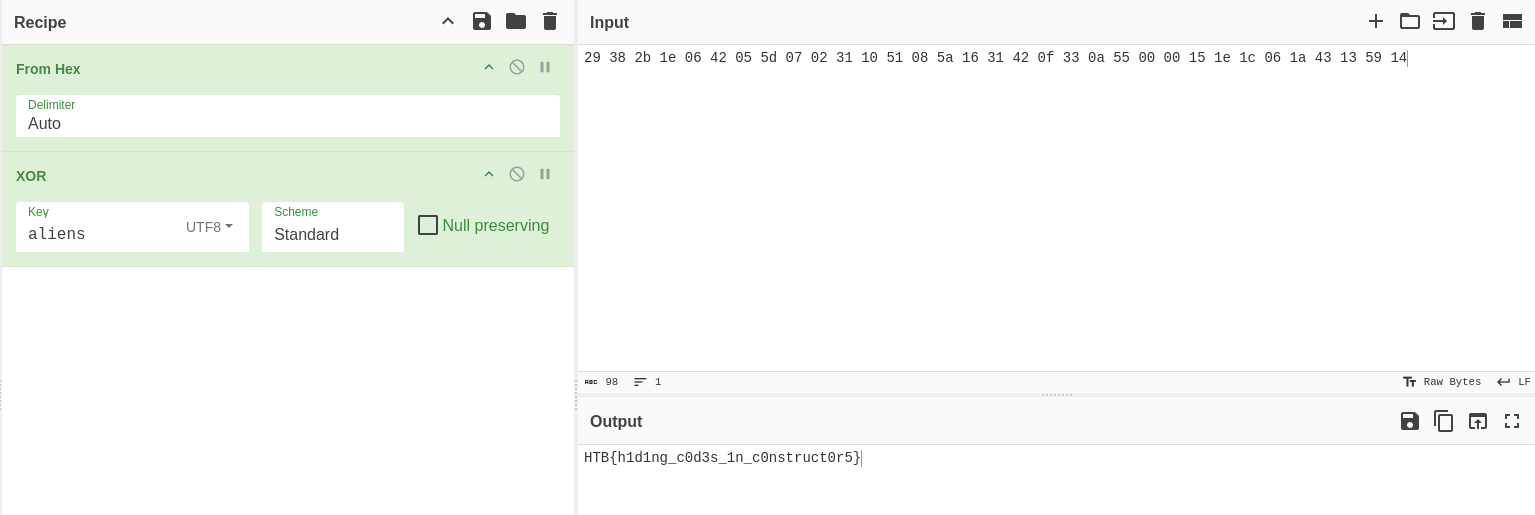
Task: Replace the input with the output
Action: [x=1478, y=421]
